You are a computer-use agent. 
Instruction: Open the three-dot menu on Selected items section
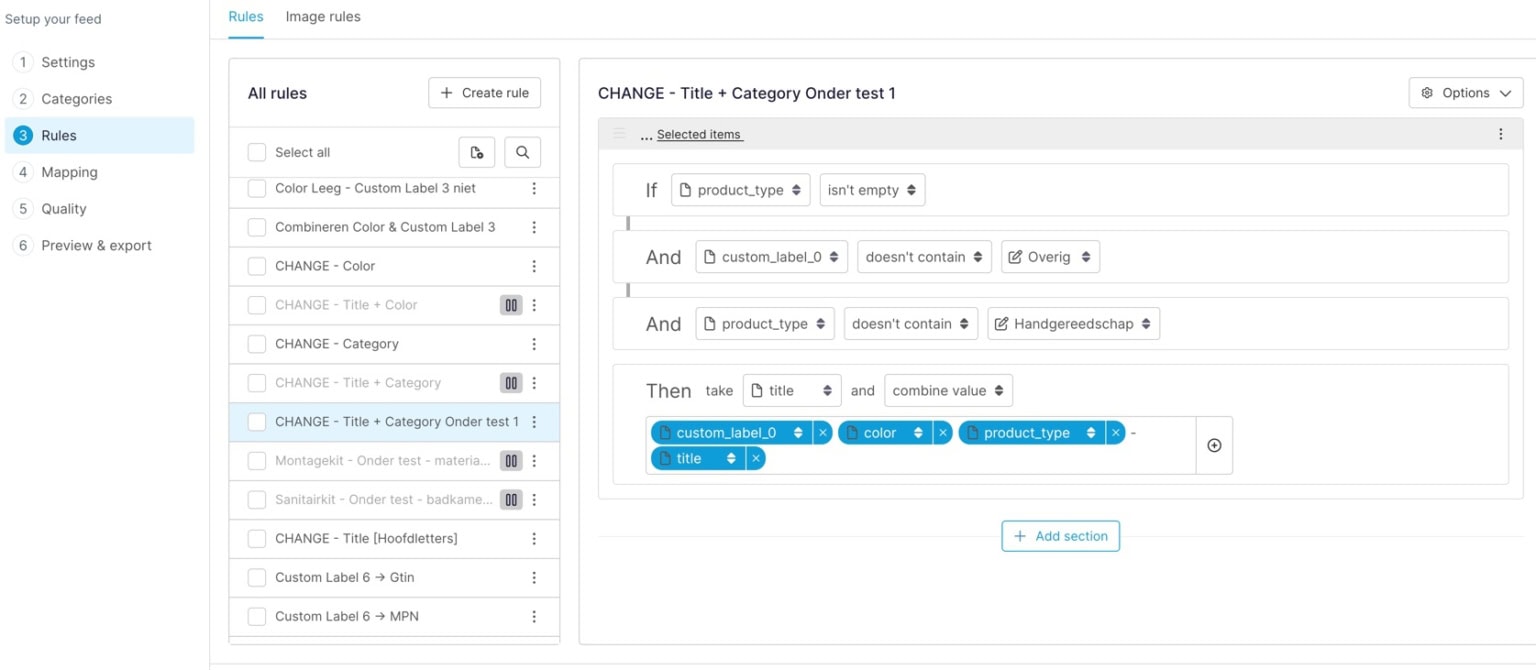tap(1499, 133)
